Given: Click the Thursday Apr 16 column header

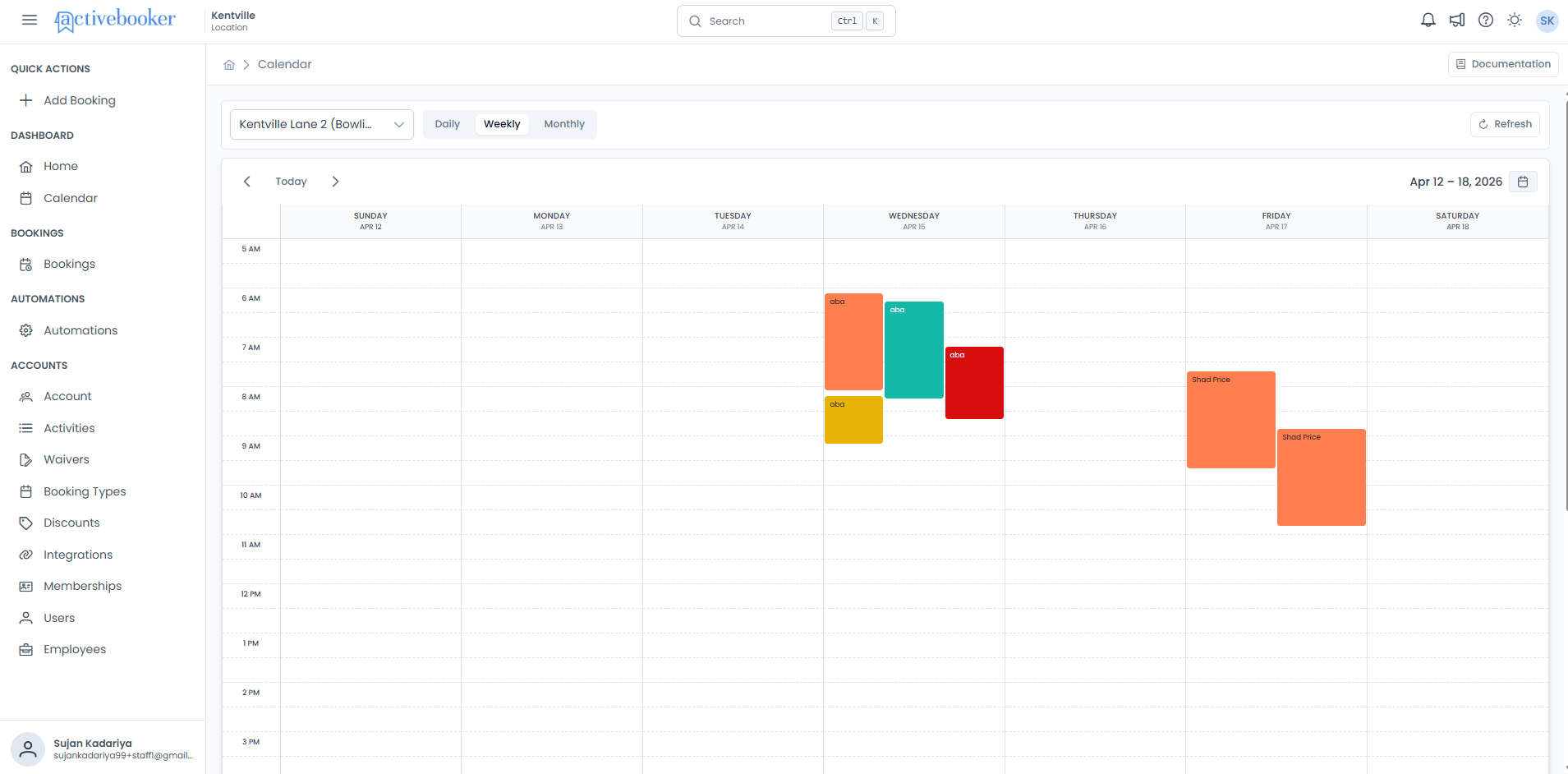Looking at the screenshot, I should [1095, 221].
